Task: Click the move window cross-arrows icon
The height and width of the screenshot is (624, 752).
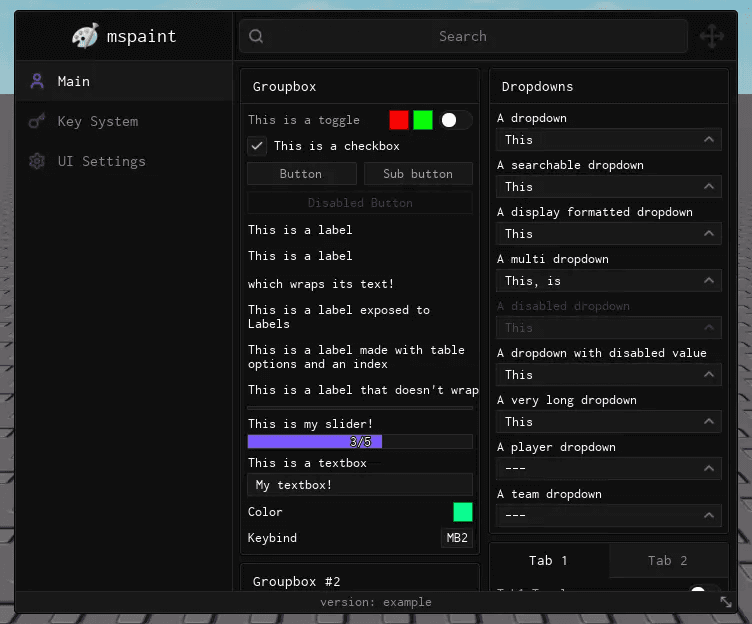Action: [712, 36]
